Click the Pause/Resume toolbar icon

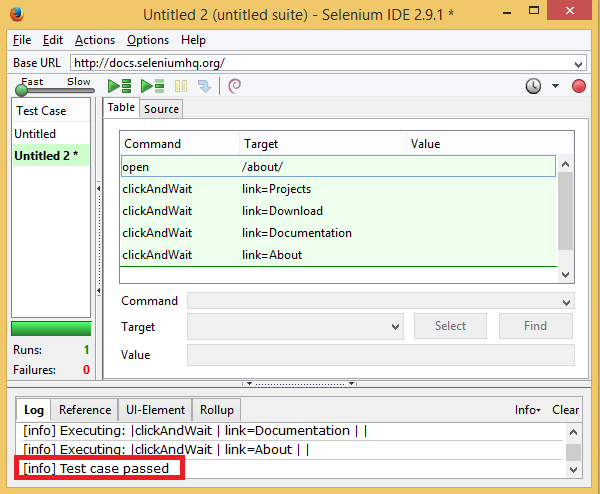click(181, 86)
